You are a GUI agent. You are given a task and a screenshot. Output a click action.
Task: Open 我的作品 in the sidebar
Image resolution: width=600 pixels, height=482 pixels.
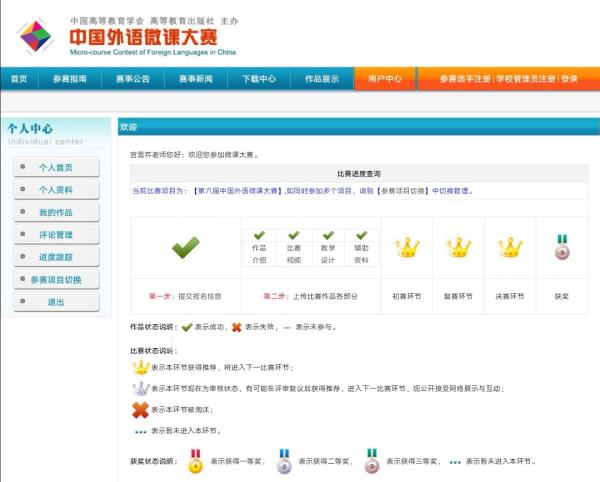point(56,213)
